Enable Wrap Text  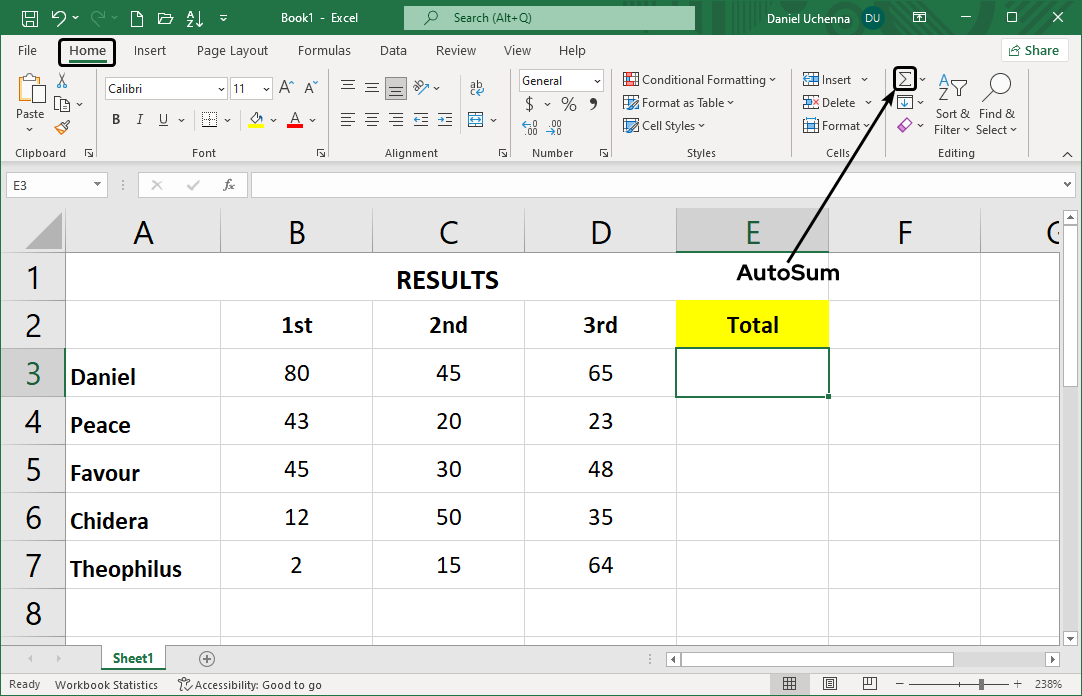(477, 87)
